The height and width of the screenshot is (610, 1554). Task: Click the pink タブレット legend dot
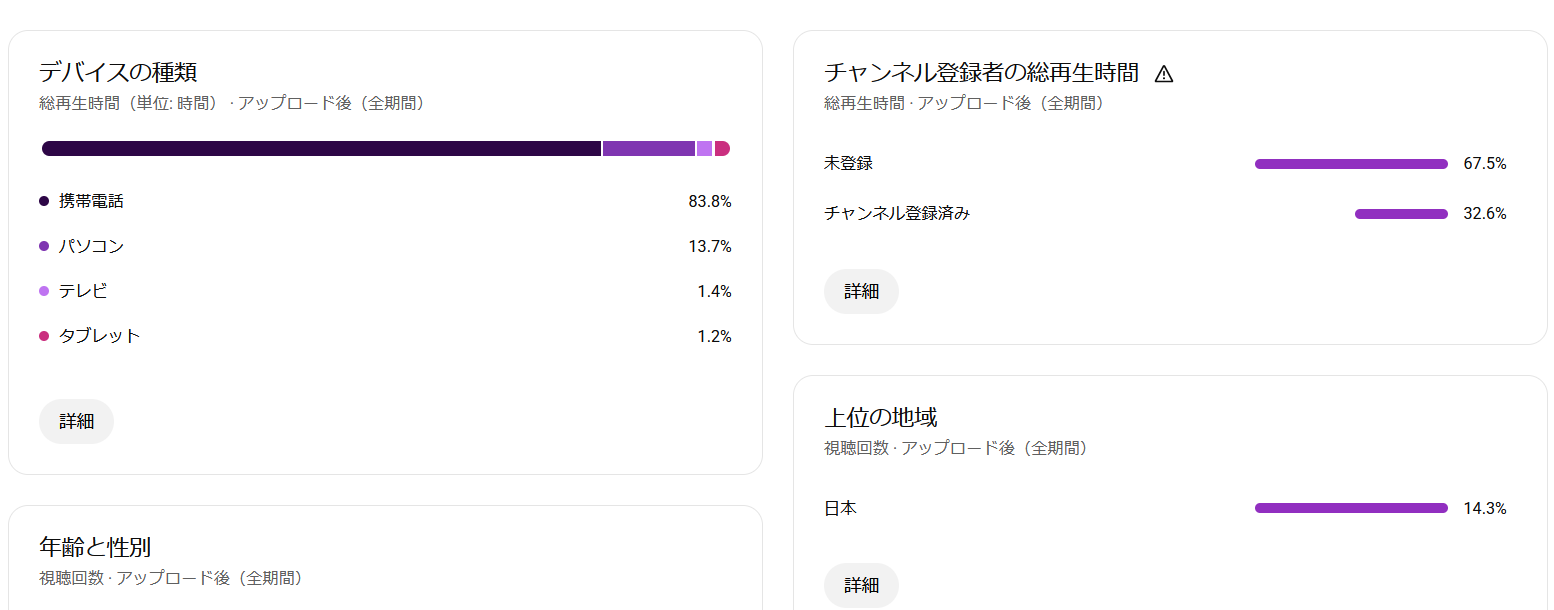tap(44, 336)
